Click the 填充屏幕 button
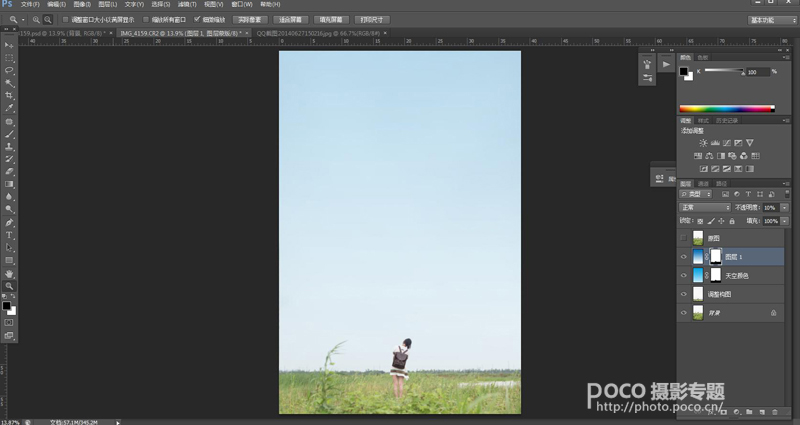This screenshot has width=800, height=425. [331, 20]
